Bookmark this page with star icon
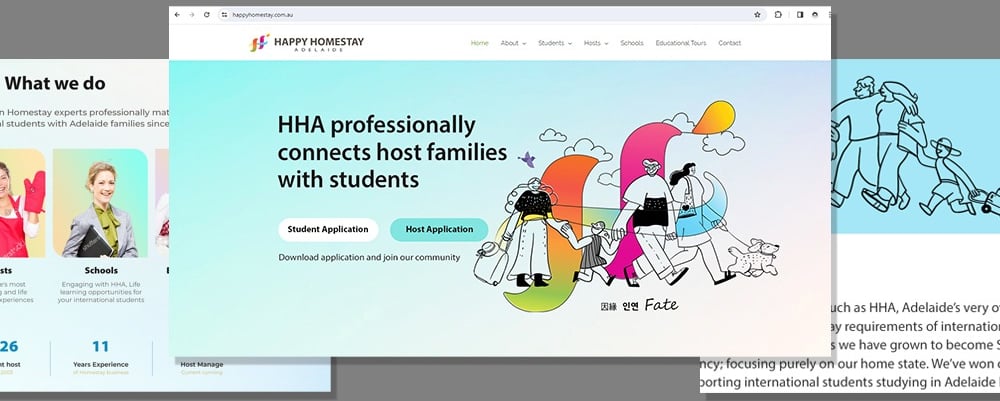 (x=757, y=15)
